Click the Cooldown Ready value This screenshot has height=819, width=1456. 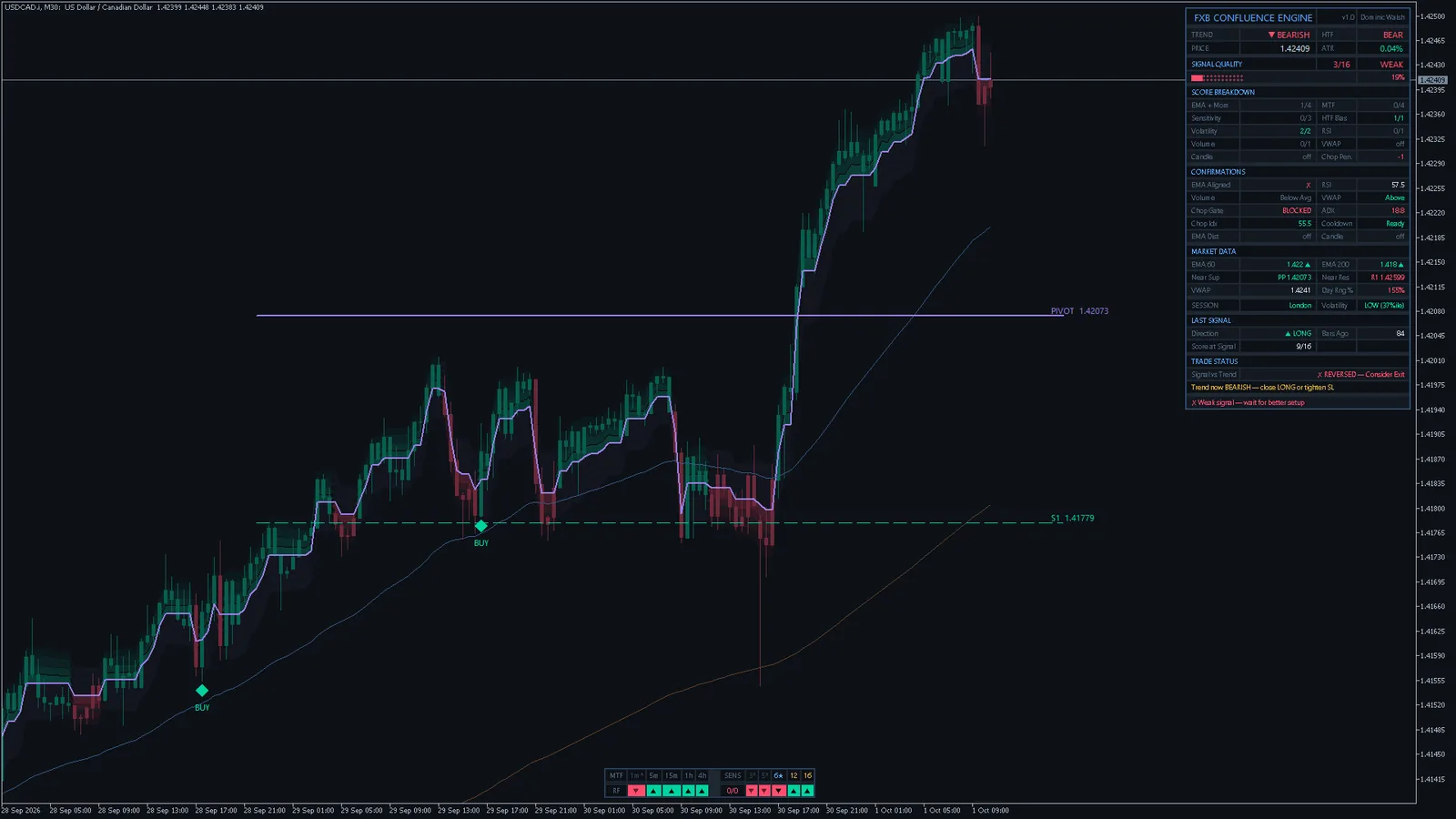[x=1395, y=224]
